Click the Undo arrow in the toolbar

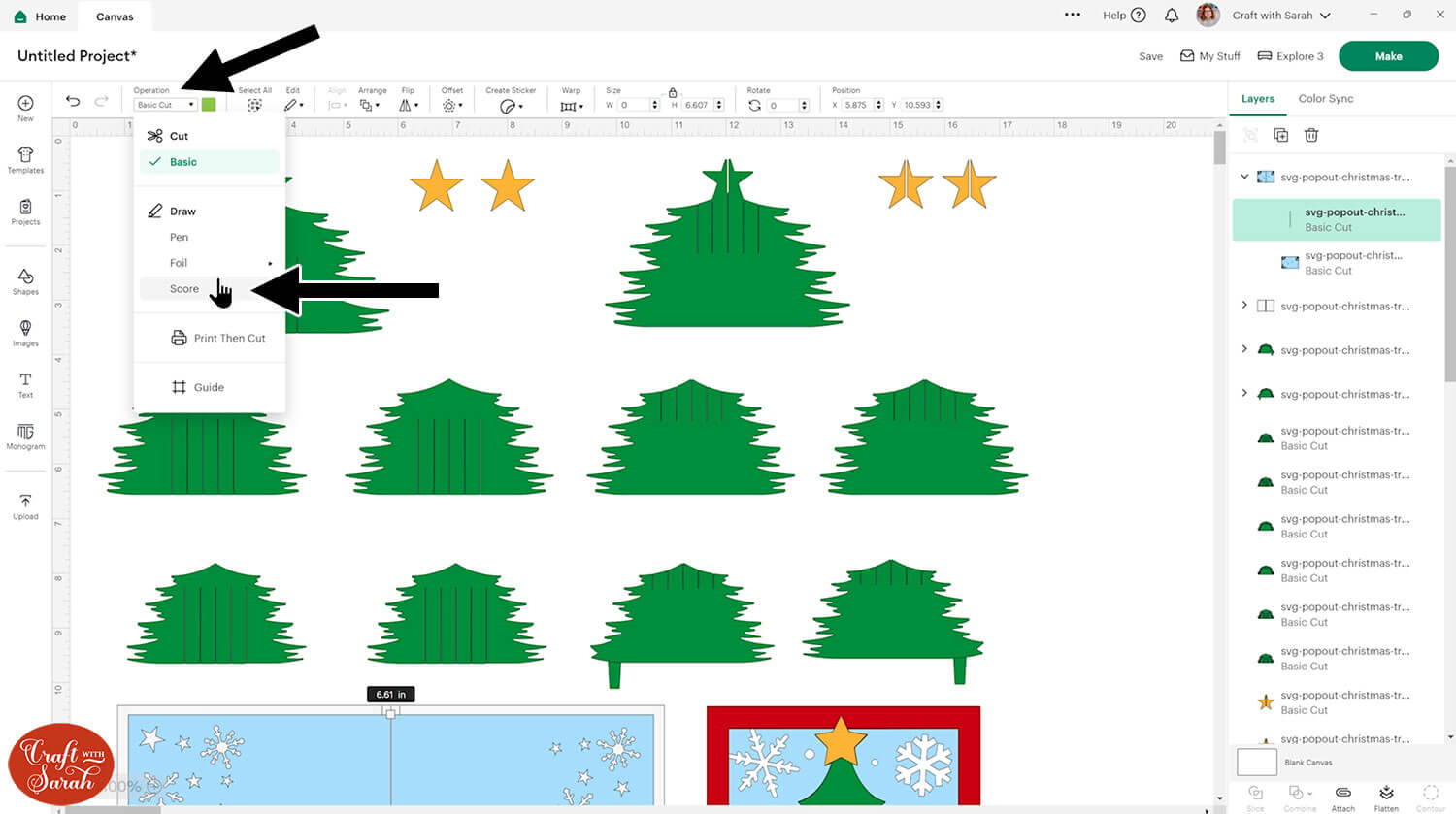73,101
